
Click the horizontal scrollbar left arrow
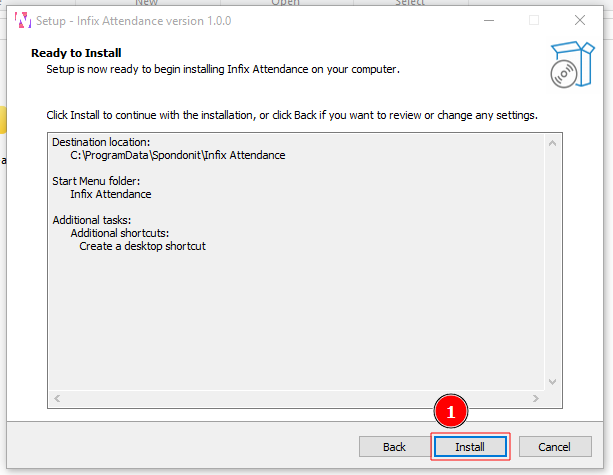click(x=57, y=398)
